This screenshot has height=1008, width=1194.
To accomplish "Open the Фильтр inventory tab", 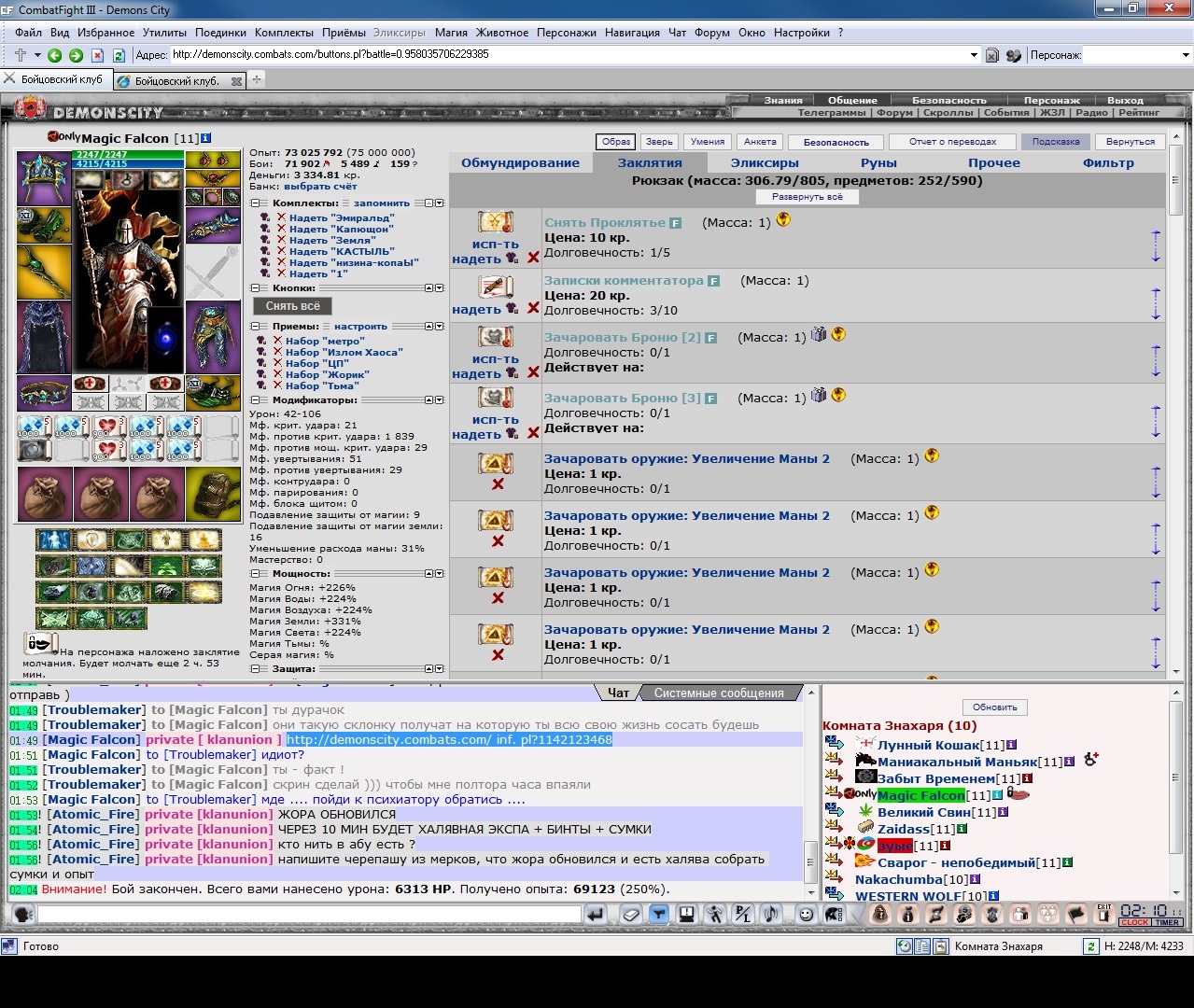I will pos(1108,162).
